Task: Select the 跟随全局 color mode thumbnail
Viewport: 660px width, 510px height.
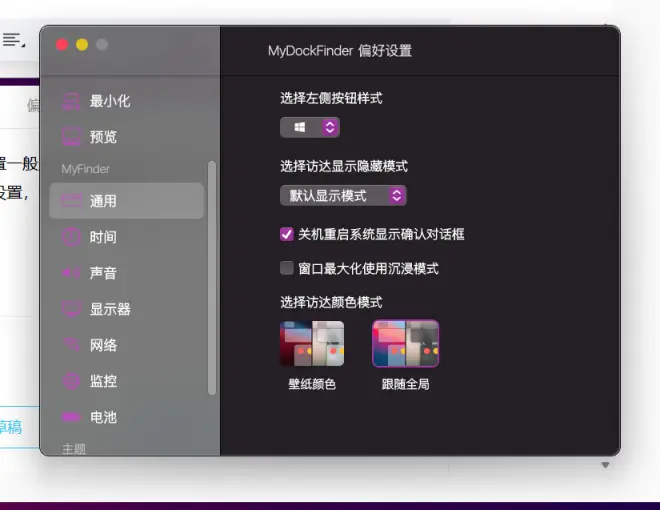Action: click(x=405, y=343)
